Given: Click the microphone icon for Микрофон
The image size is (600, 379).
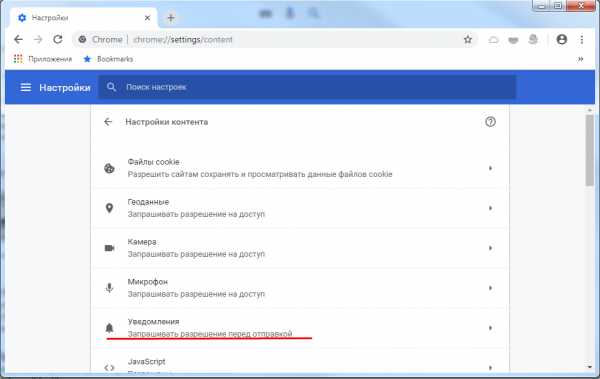Looking at the screenshot, I should tap(109, 288).
